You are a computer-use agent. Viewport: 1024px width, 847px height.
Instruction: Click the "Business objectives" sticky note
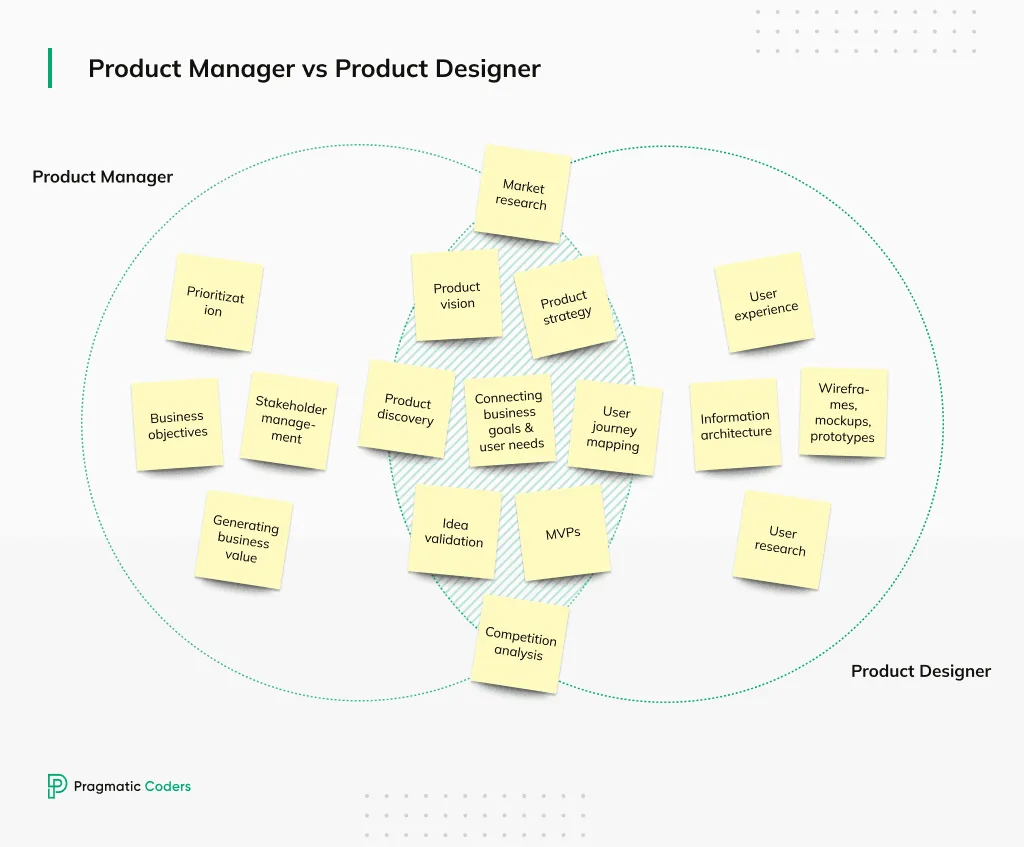[177, 424]
